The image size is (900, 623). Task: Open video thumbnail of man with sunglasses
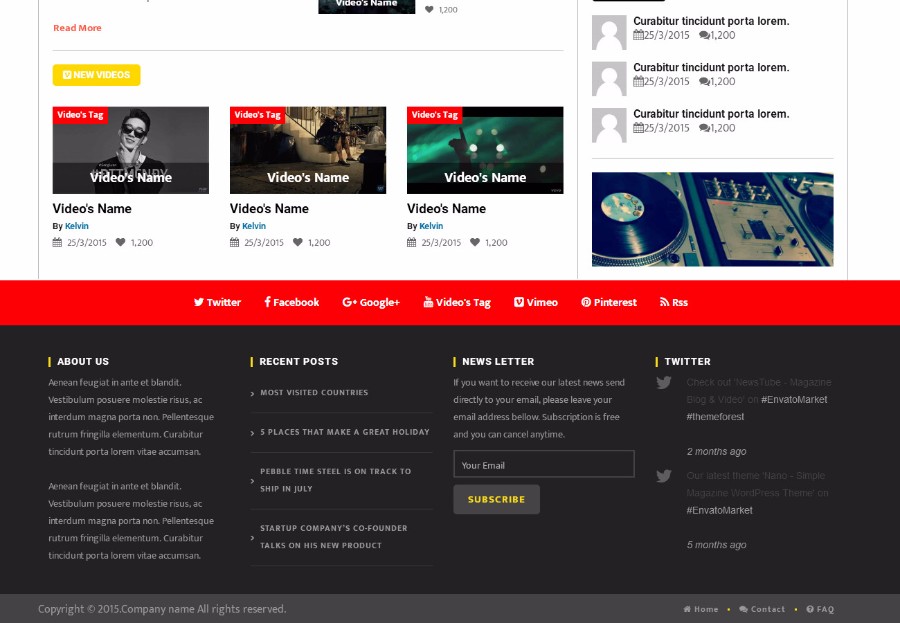131,150
